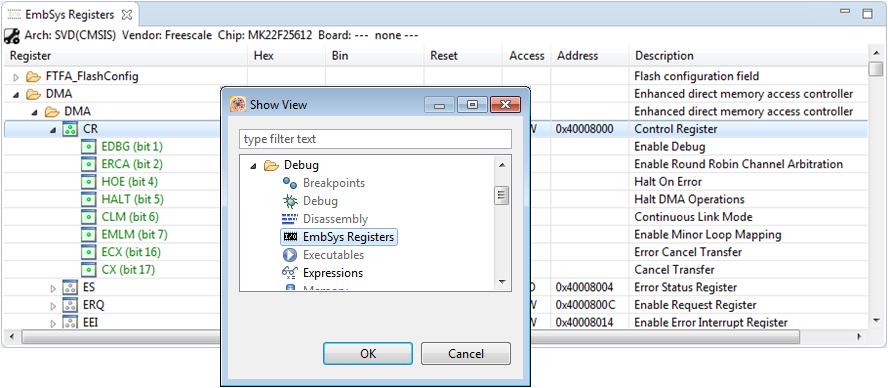
Task: Expand the ES register node
Action: click(x=53, y=288)
